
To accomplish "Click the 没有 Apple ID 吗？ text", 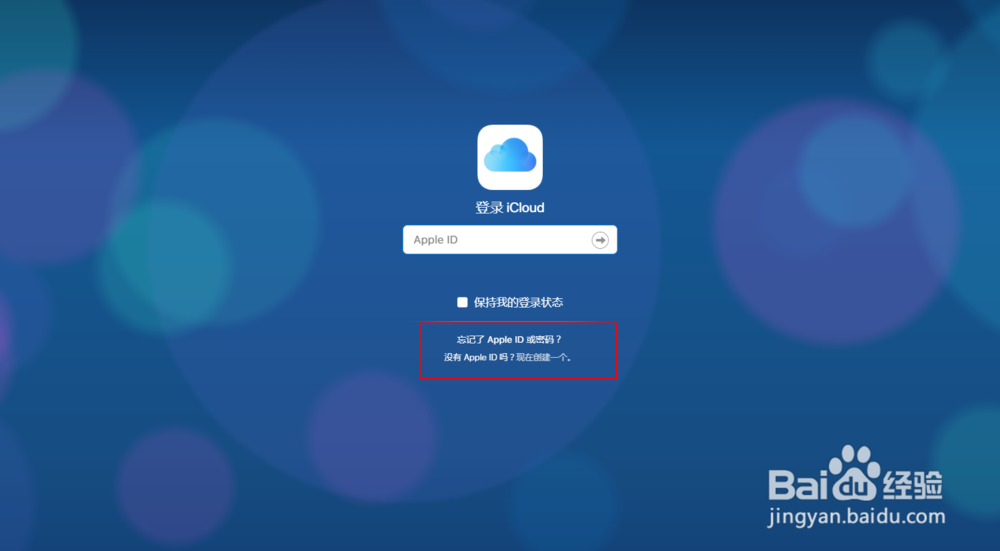I will coord(480,358).
